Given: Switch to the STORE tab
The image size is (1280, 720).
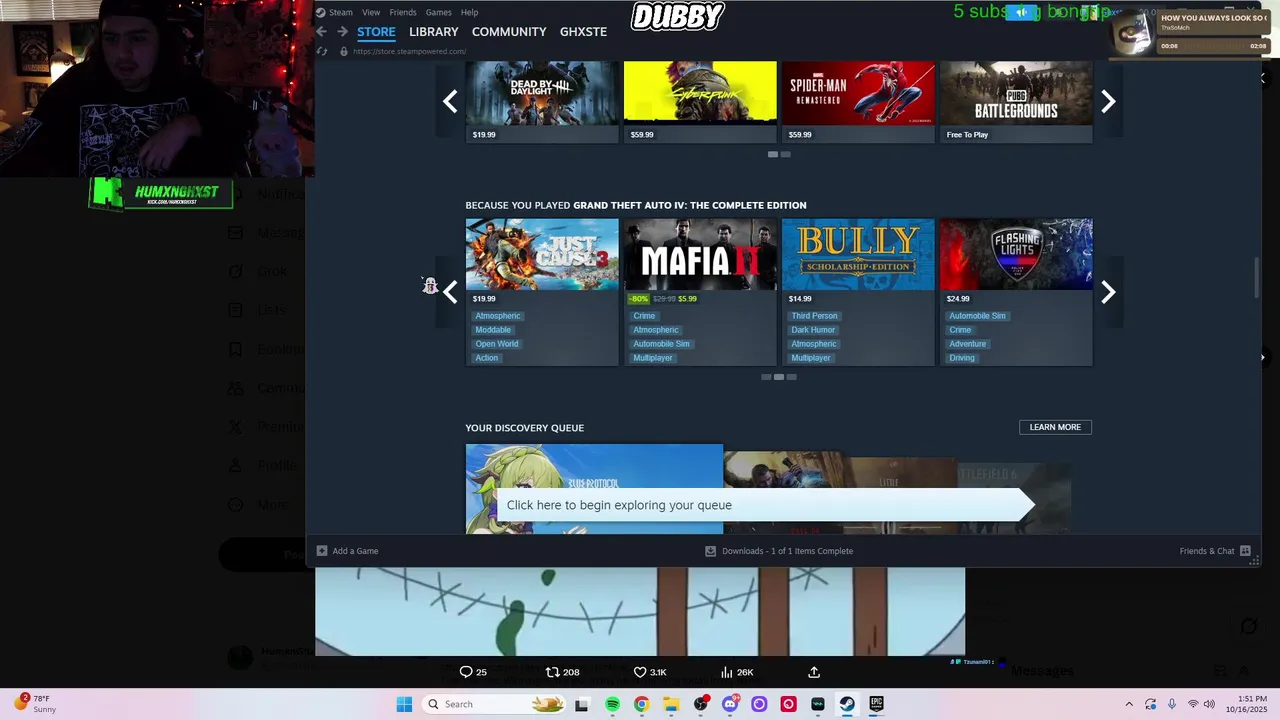Looking at the screenshot, I should pos(376,32).
